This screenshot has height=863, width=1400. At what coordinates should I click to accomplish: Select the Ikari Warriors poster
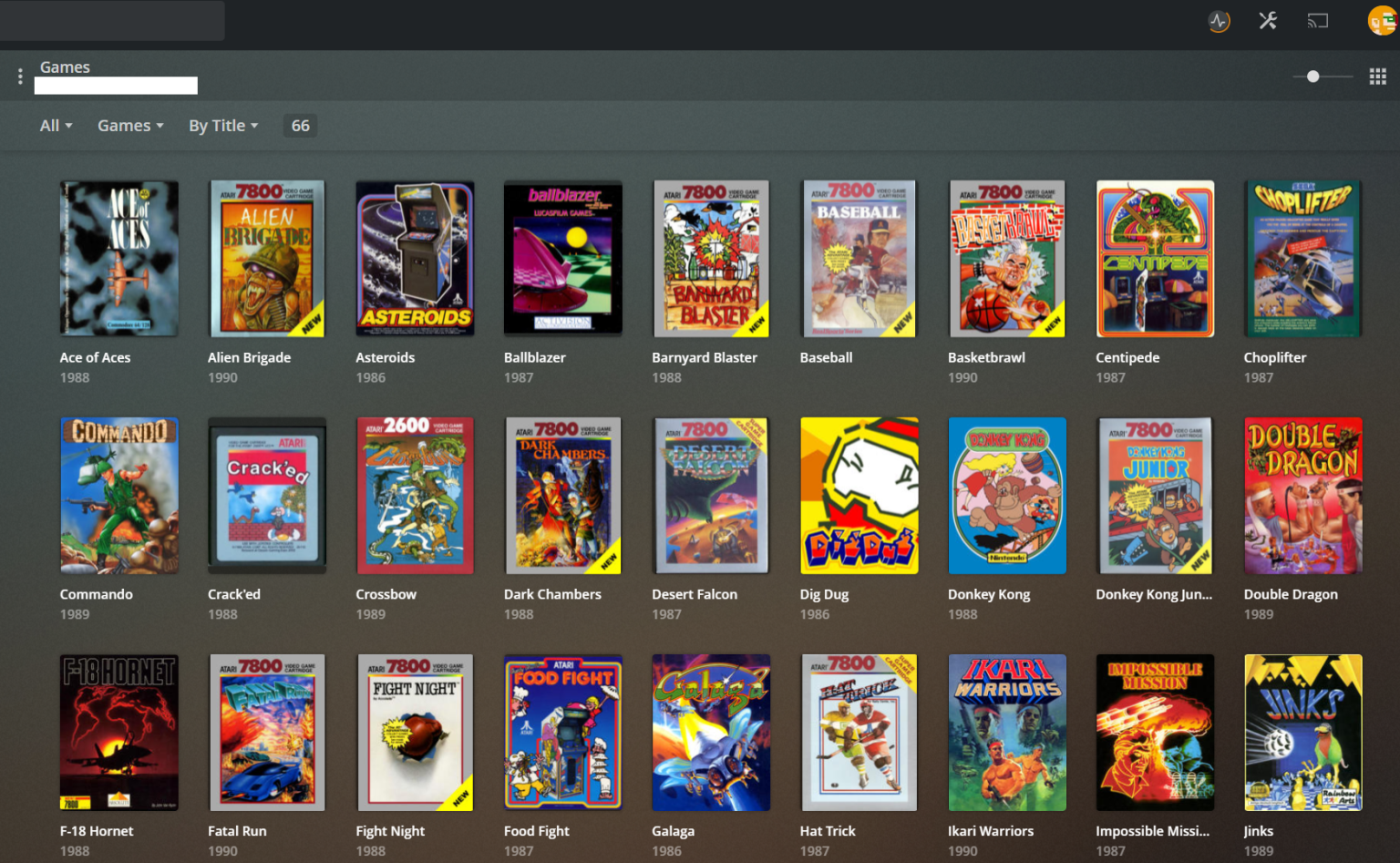coord(1006,732)
